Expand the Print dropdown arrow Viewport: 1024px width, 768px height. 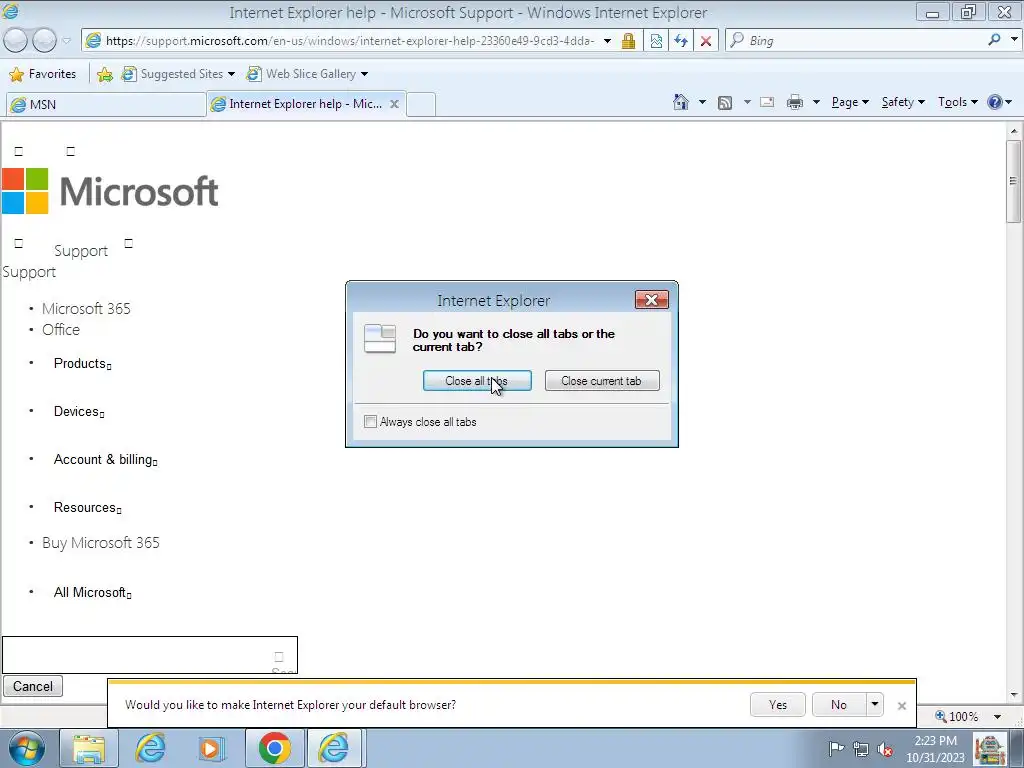(x=816, y=102)
